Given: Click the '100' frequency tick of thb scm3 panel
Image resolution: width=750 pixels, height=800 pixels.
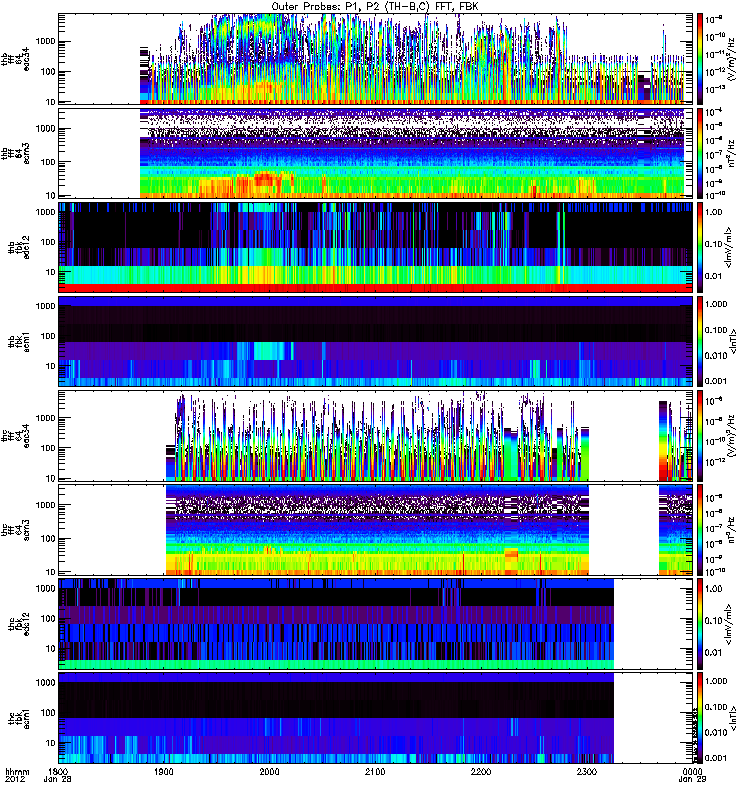Looking at the screenshot, I should tap(47, 162).
